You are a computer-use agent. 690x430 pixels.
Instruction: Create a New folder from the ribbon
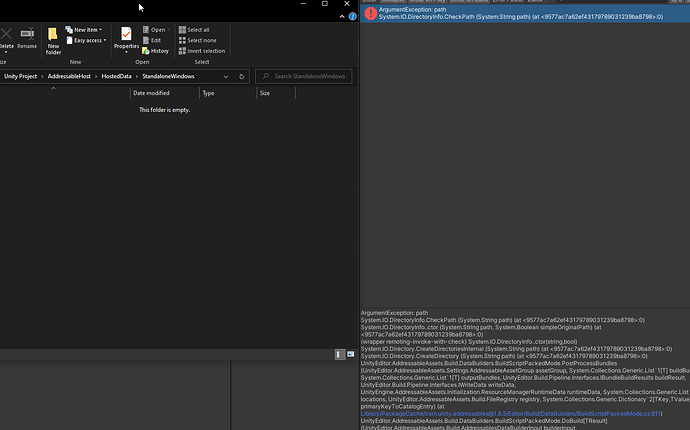tap(53, 41)
